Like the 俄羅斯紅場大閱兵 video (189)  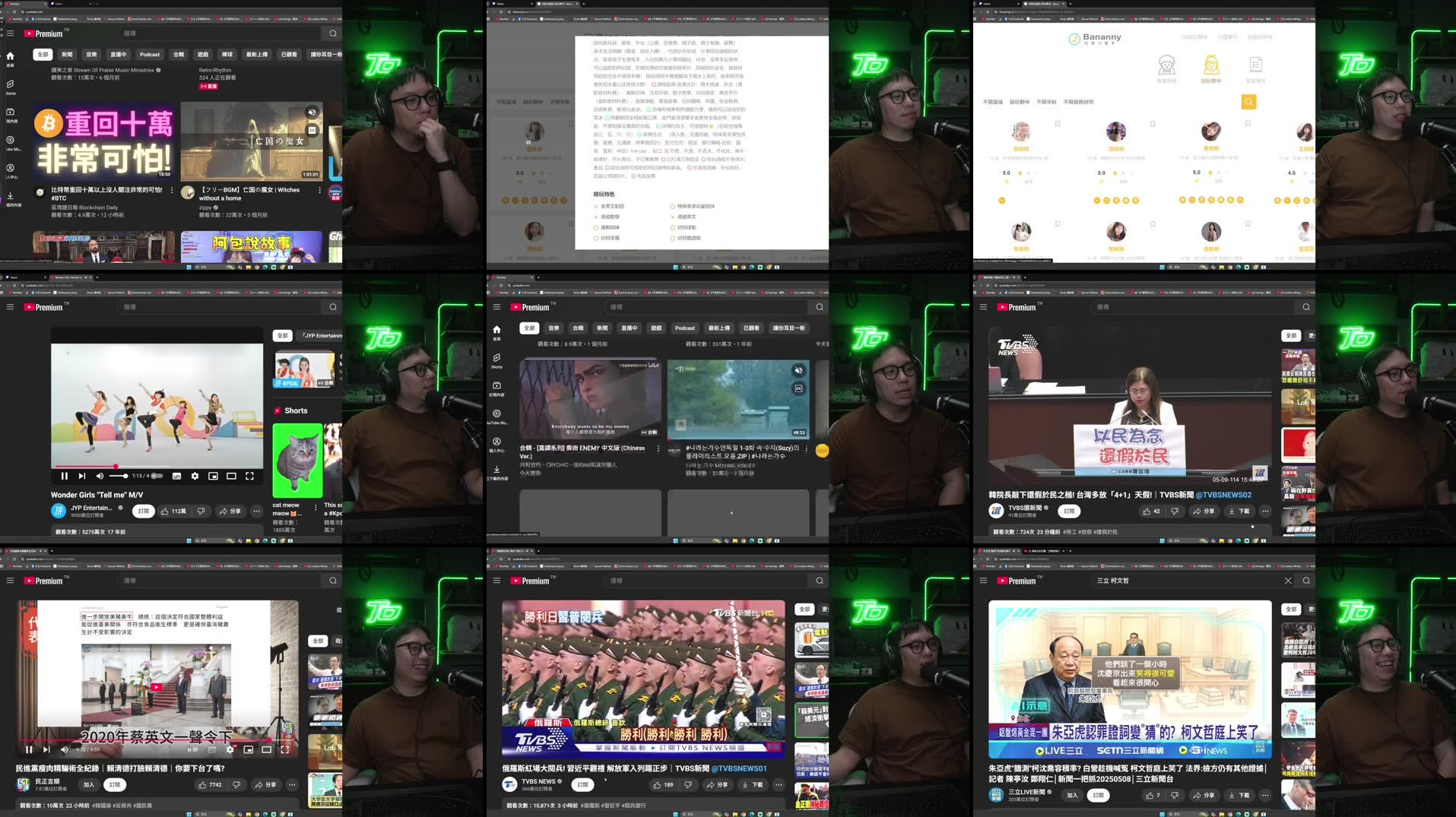tap(662, 785)
